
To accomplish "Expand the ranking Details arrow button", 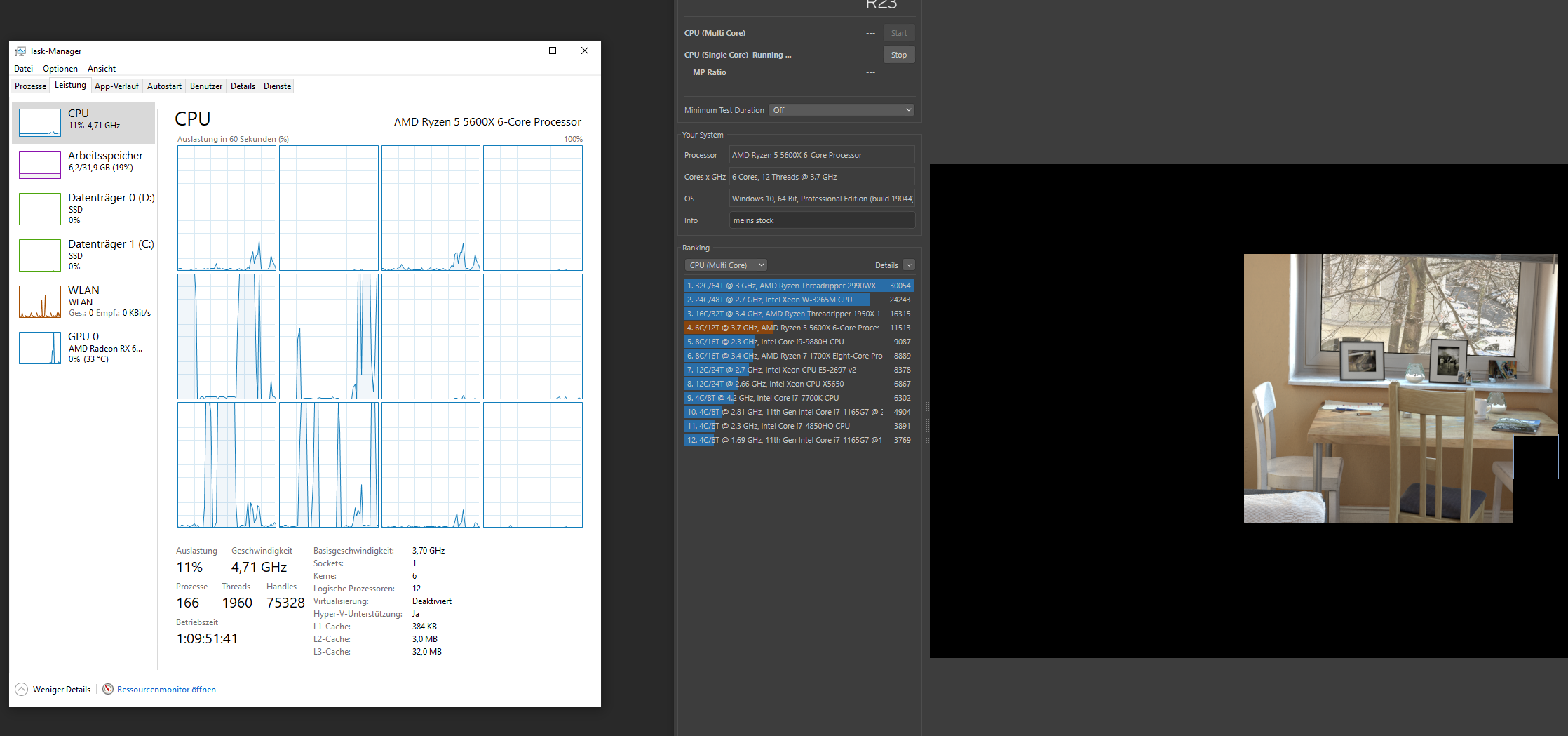I will 909,265.
